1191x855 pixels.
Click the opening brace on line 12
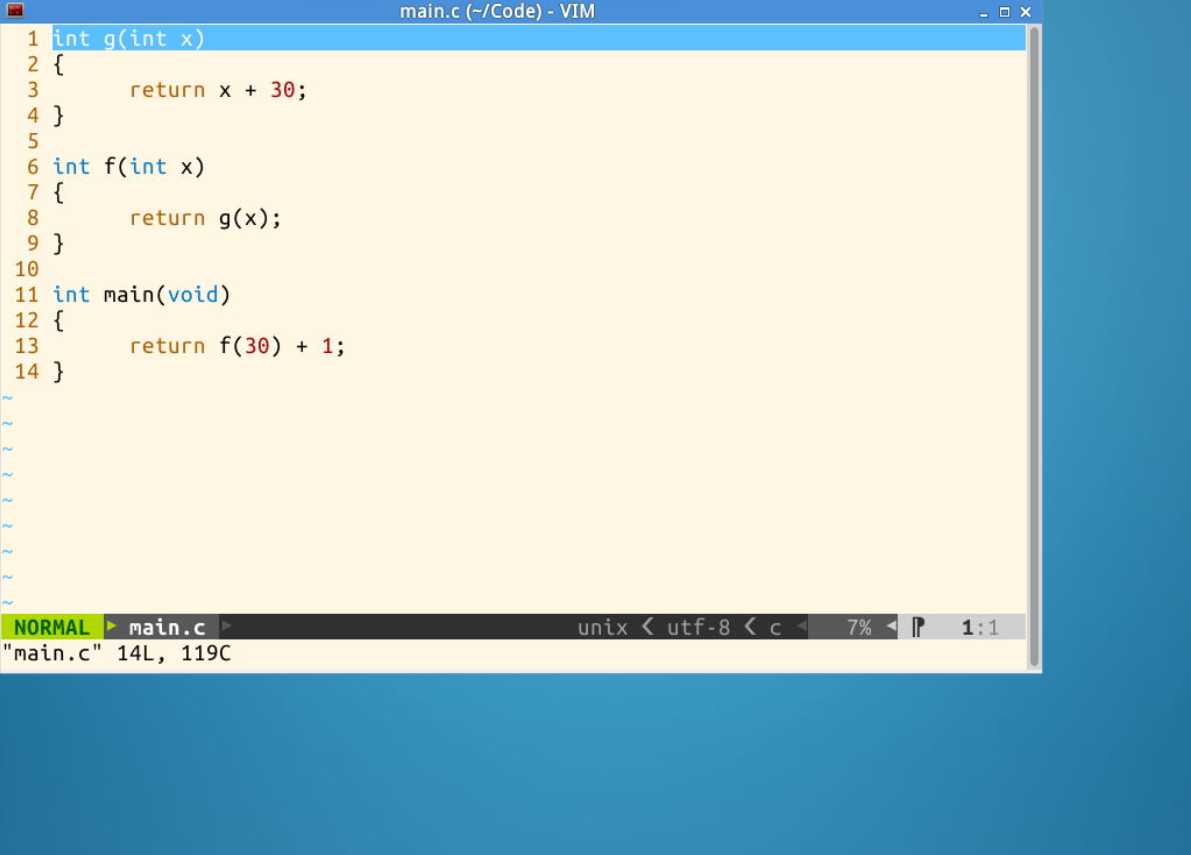click(x=58, y=320)
